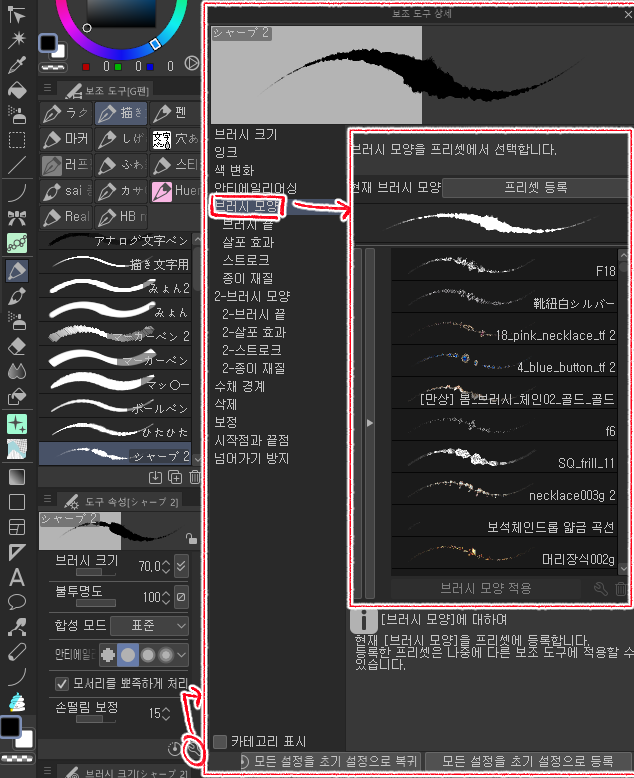Duplicate the selected sub tool
Viewport: 634px width, 778px height.
(175, 477)
